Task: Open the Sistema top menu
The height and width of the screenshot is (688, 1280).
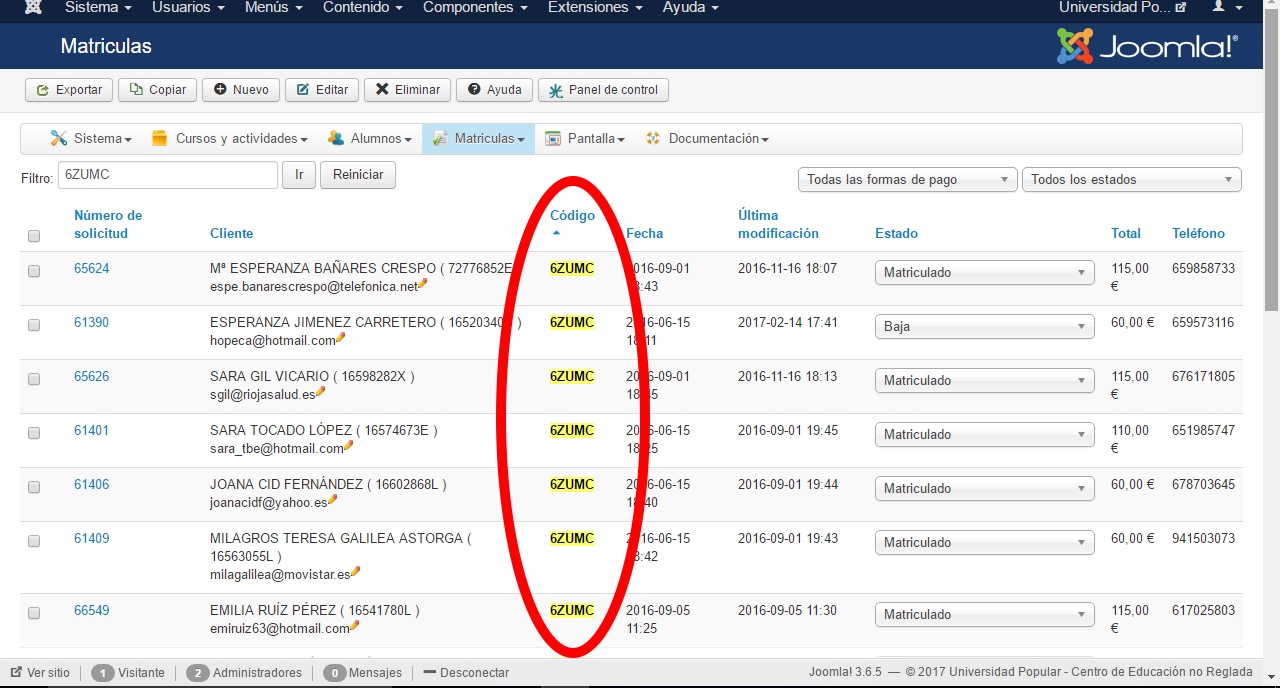Action: [x=98, y=7]
